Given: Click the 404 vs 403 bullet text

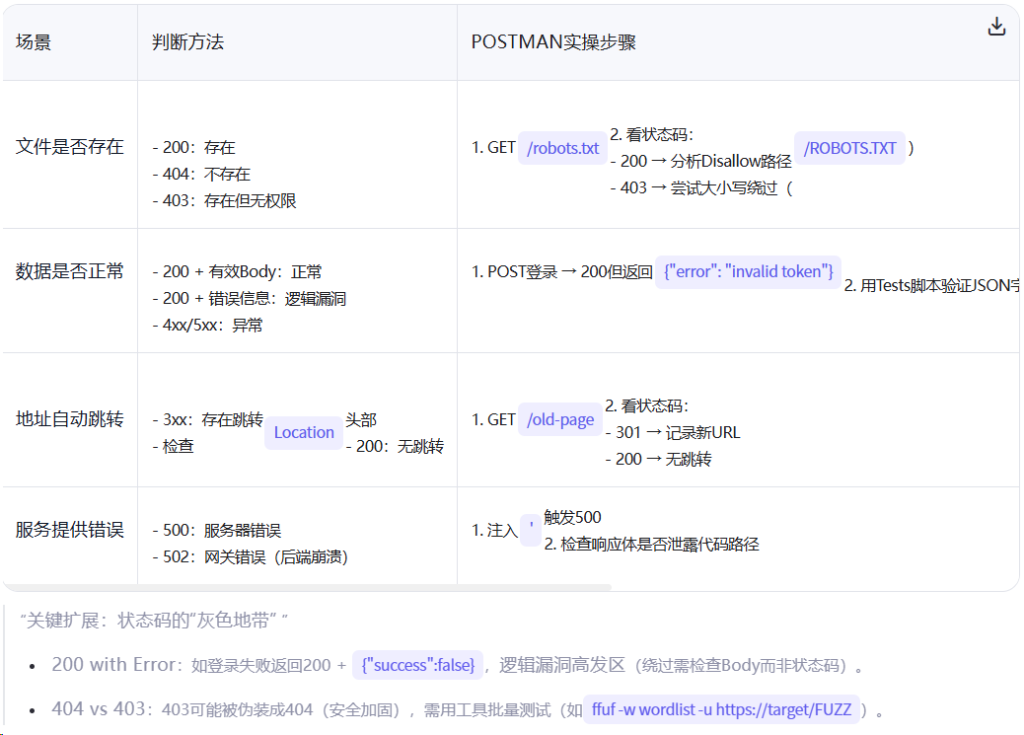Looking at the screenshot, I should coord(96,709).
